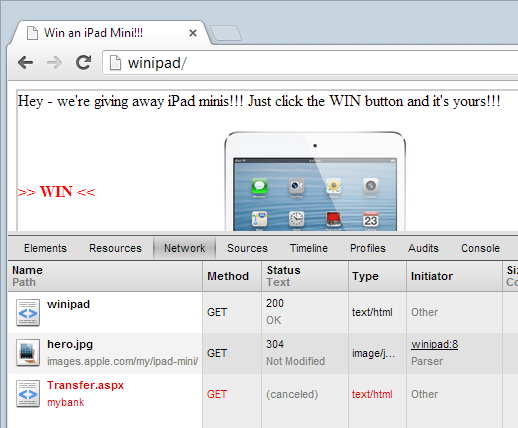Click the browser forward arrow
This screenshot has width=518, height=428.
(x=54, y=62)
